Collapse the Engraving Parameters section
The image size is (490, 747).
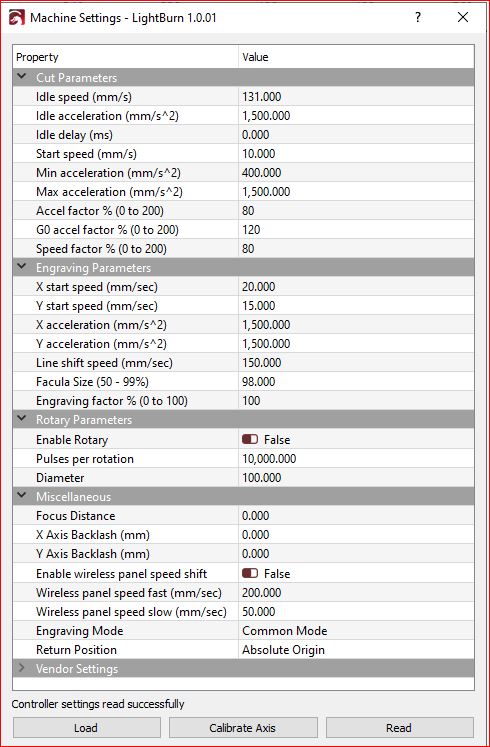(22, 267)
